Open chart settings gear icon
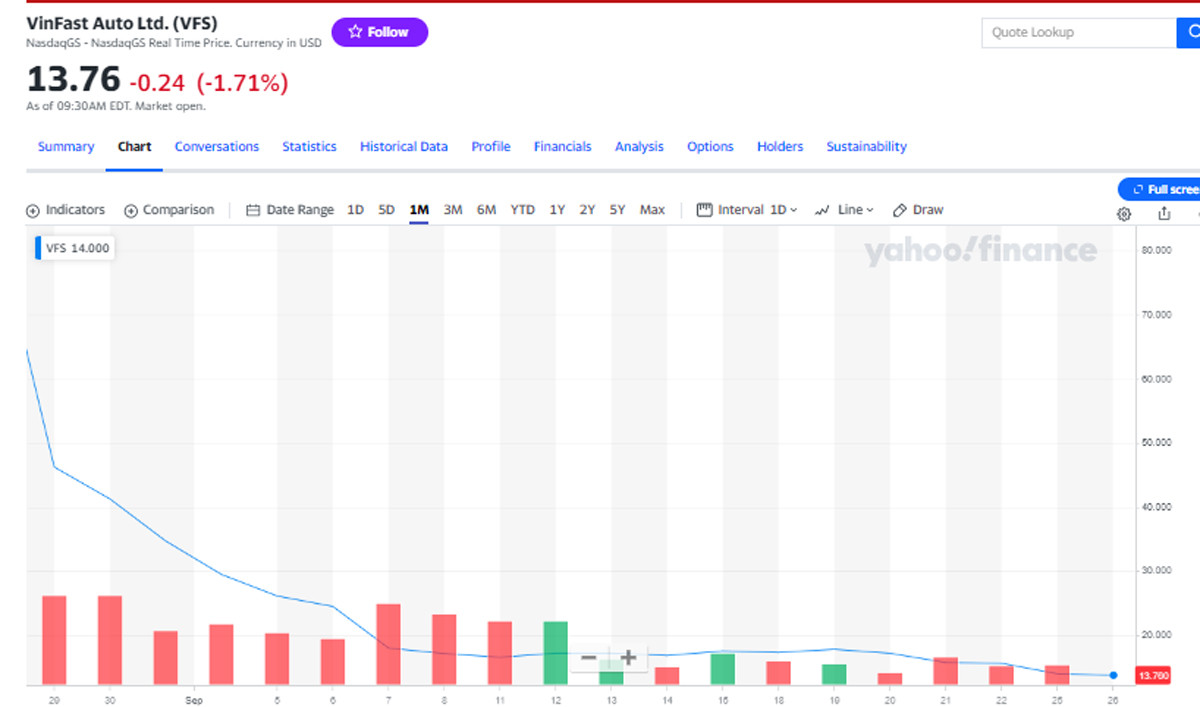The width and height of the screenshot is (1200, 707). tap(1124, 214)
